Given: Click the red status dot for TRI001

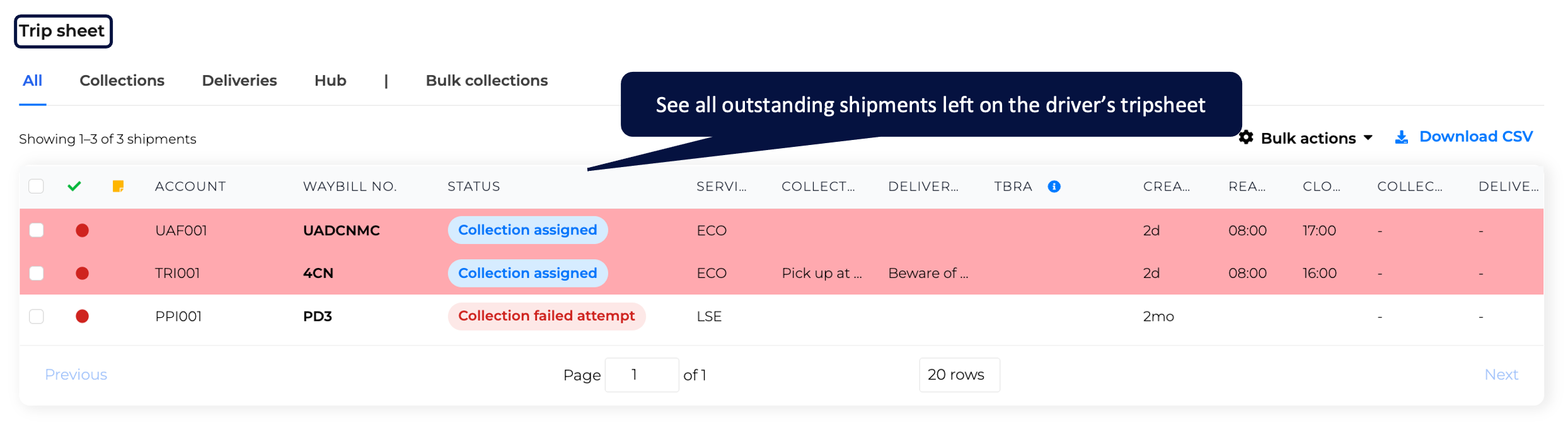Looking at the screenshot, I should click(82, 273).
